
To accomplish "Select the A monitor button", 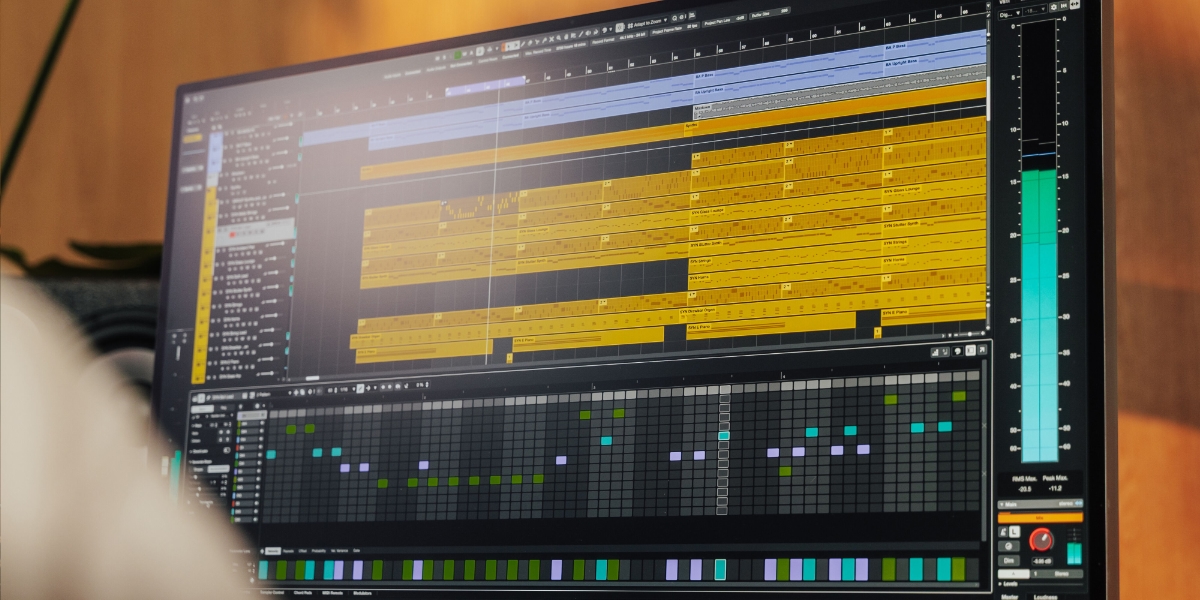I will tap(1013, 574).
